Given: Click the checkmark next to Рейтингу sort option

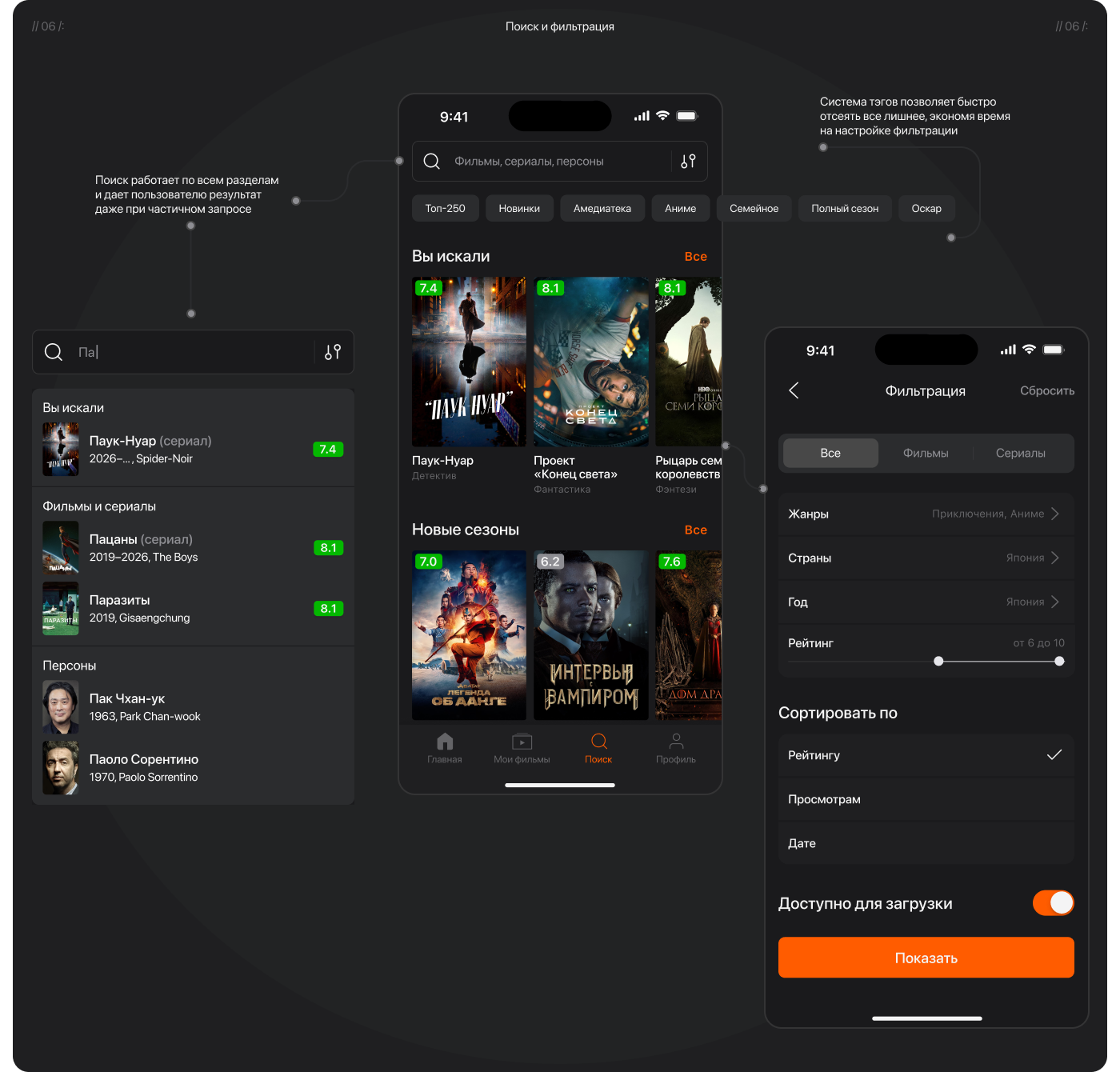Looking at the screenshot, I should (1054, 754).
